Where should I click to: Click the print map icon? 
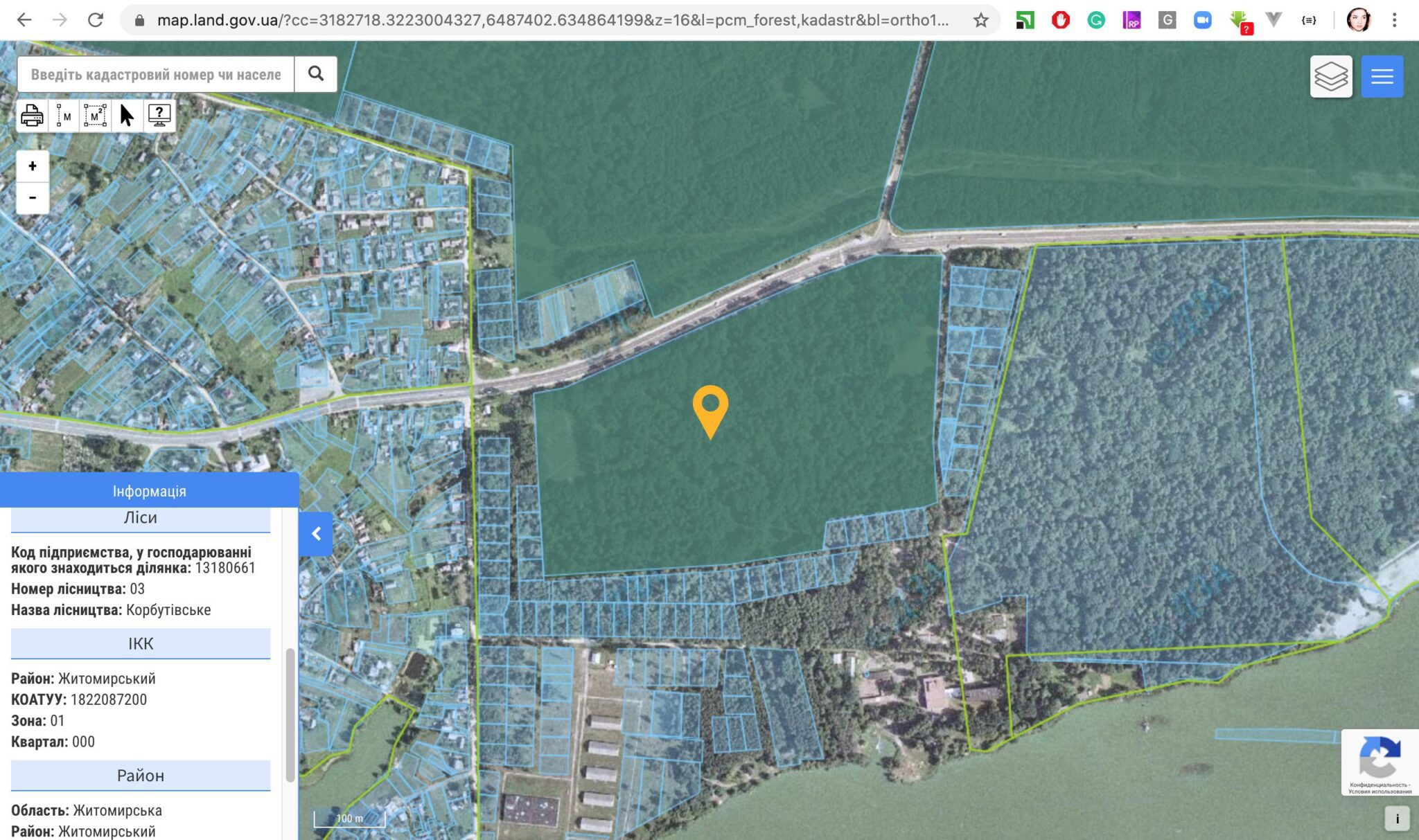pyautogui.click(x=32, y=115)
